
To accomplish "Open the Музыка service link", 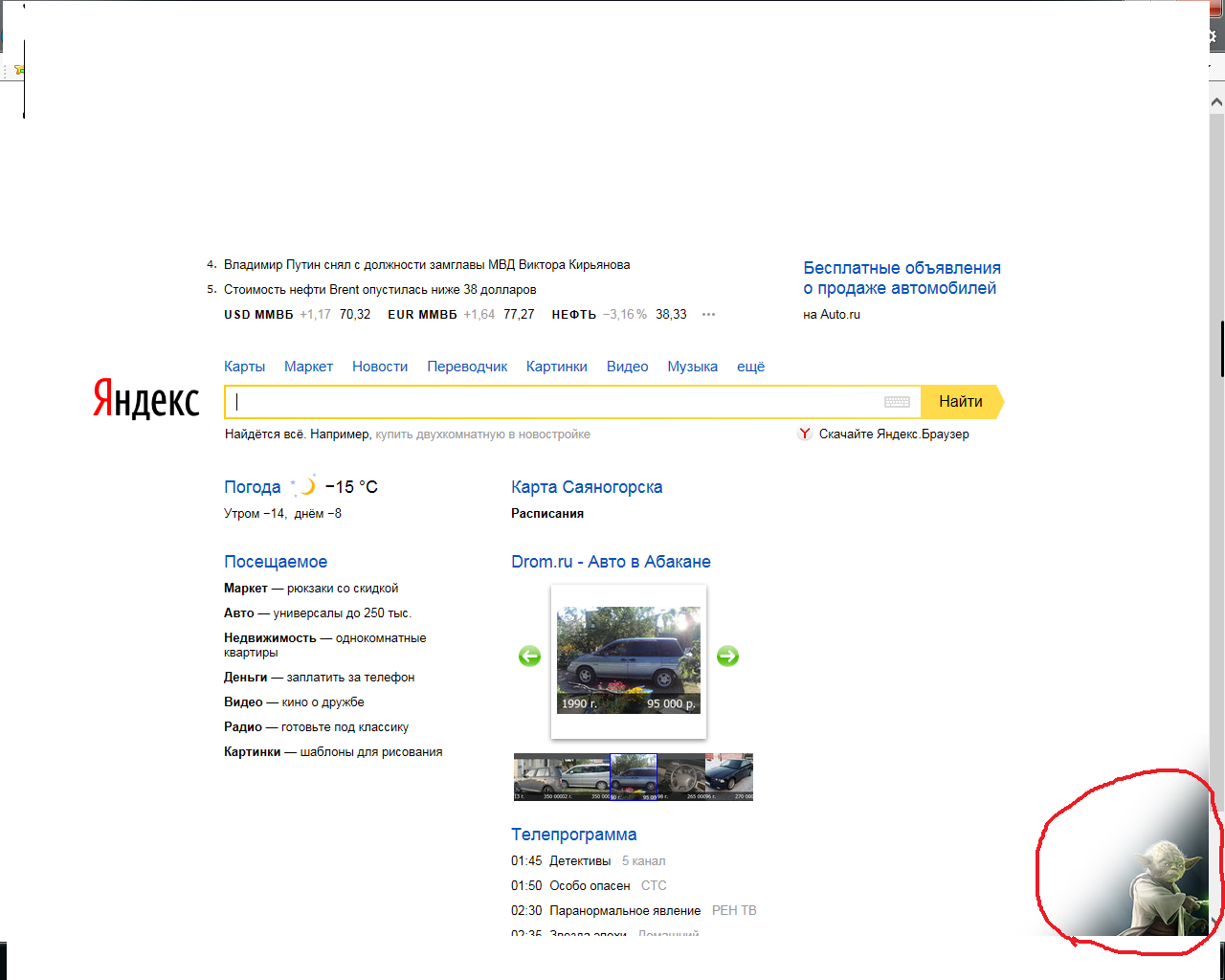I will 693,367.
